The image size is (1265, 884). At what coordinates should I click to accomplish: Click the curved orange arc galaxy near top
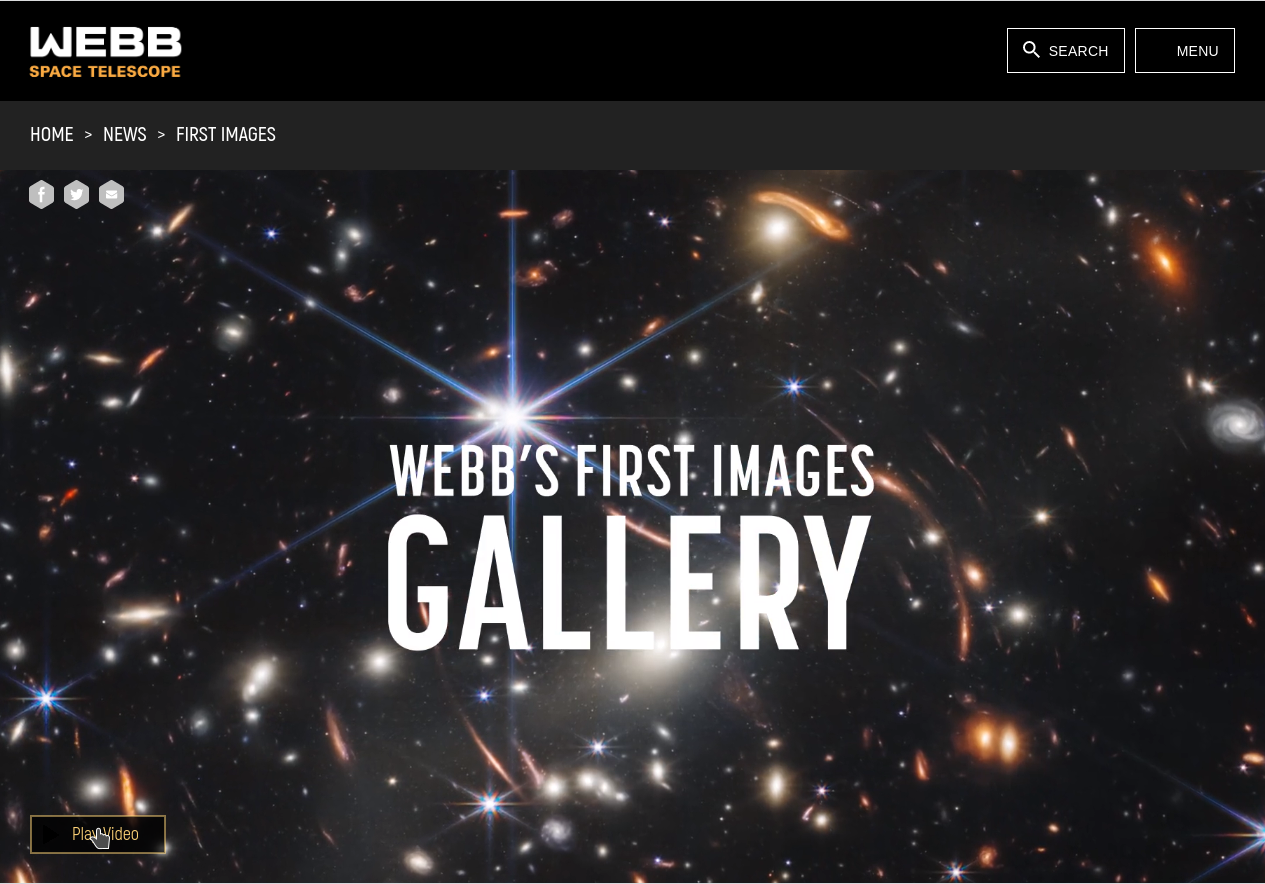tap(803, 213)
